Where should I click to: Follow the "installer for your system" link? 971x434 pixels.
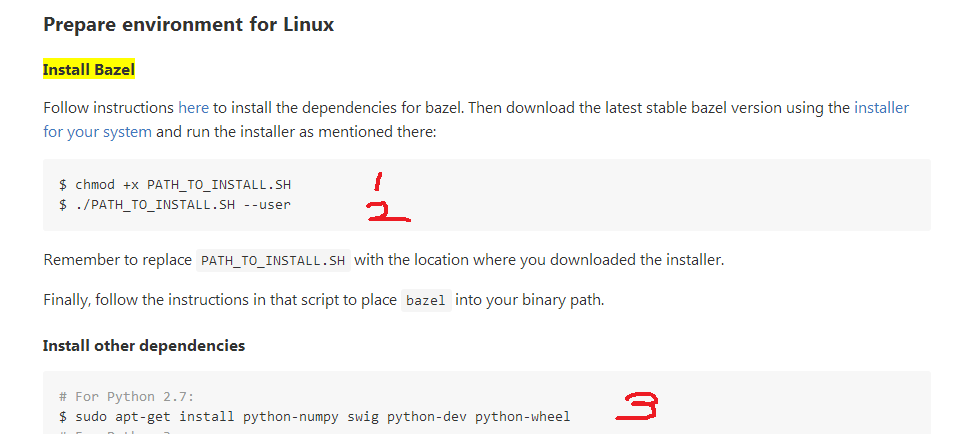pos(97,131)
